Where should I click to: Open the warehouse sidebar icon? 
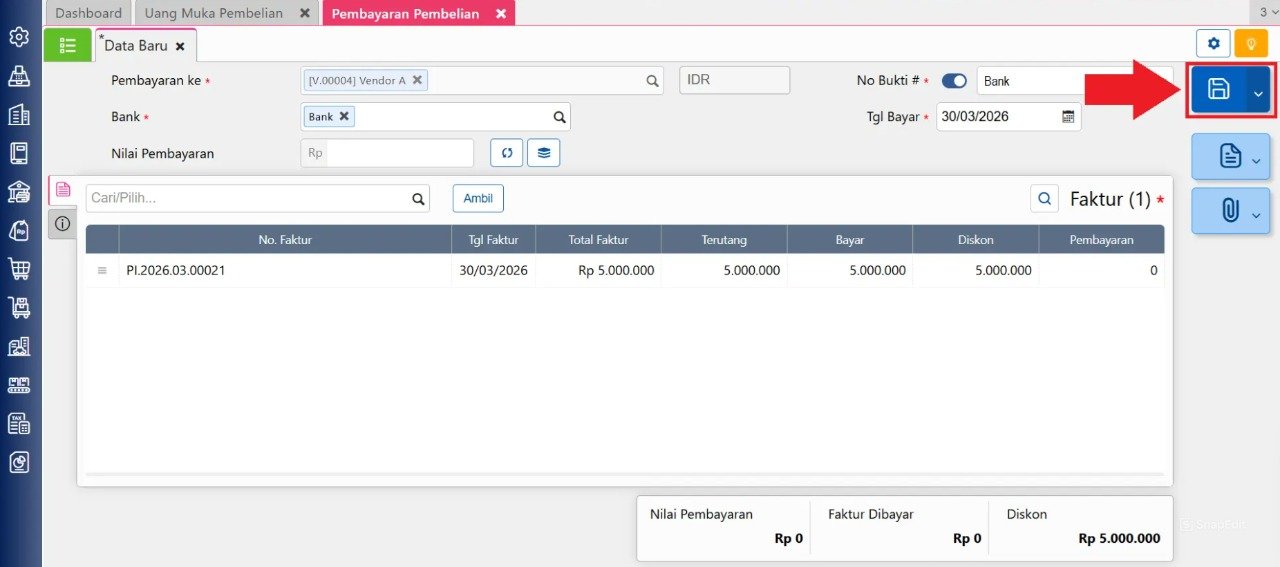[x=18, y=346]
